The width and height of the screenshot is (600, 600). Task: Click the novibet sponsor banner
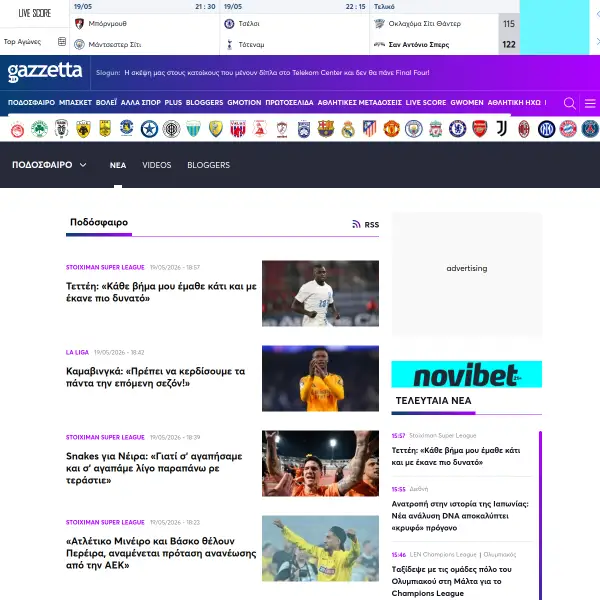tap(466, 374)
